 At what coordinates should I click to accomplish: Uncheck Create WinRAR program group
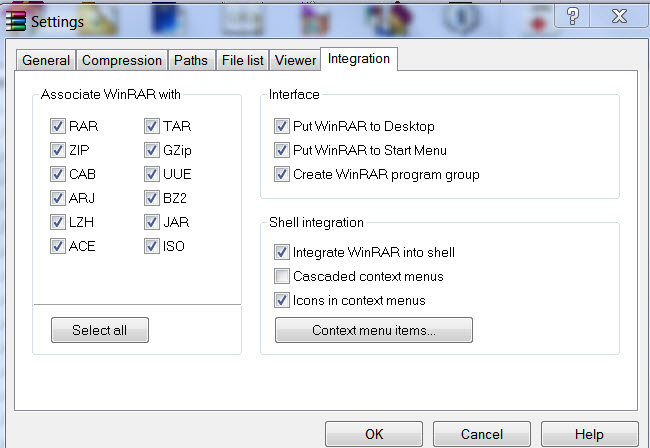pos(282,174)
